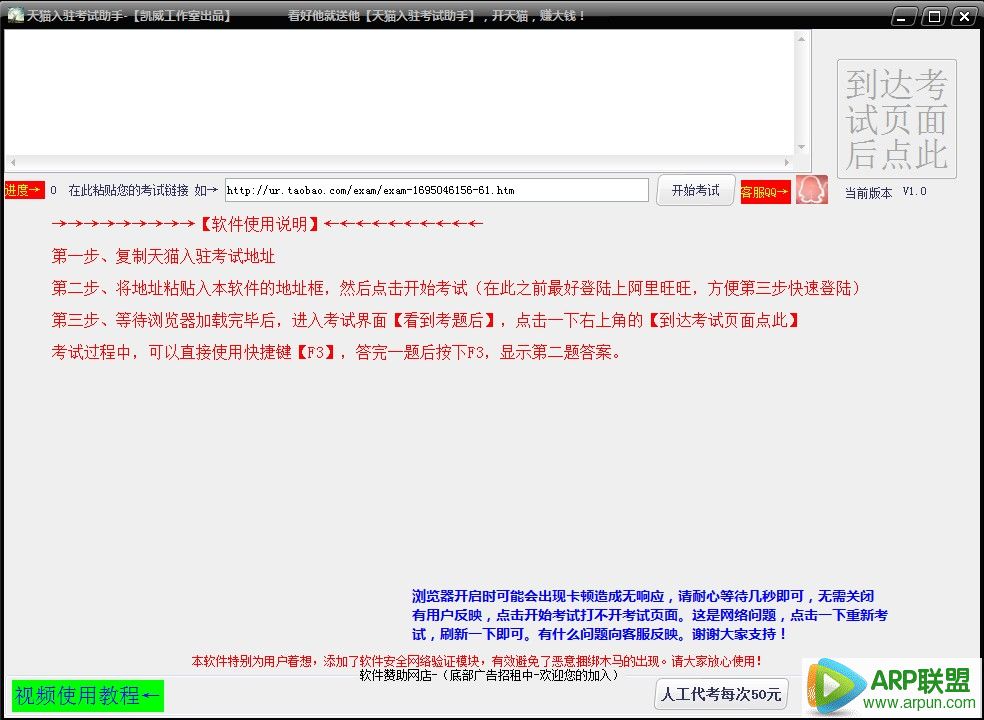Open the ARP联盟 logo at bottom right
The width and height of the screenshot is (984, 720).
click(x=892, y=686)
